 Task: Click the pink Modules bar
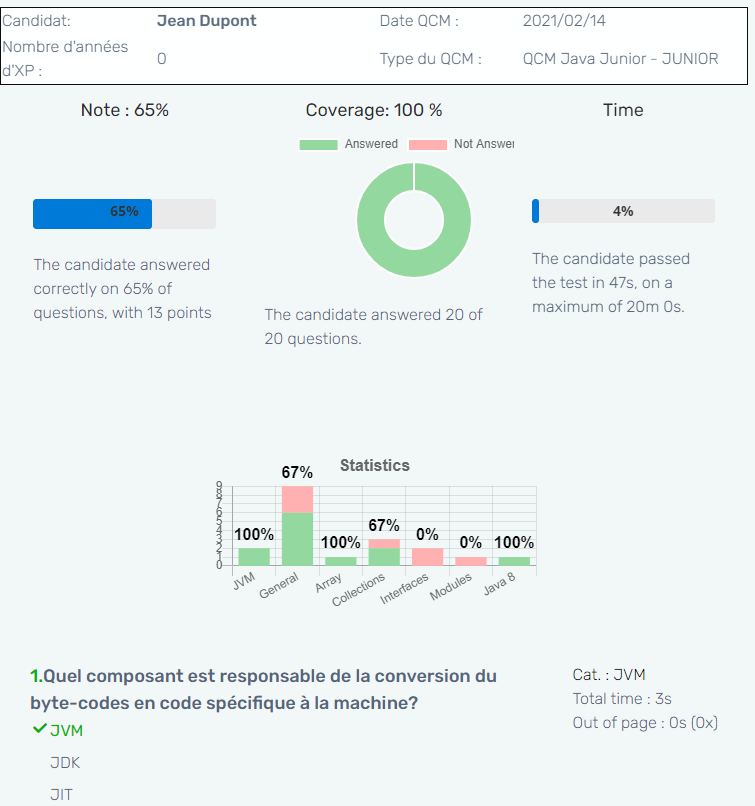[470, 561]
